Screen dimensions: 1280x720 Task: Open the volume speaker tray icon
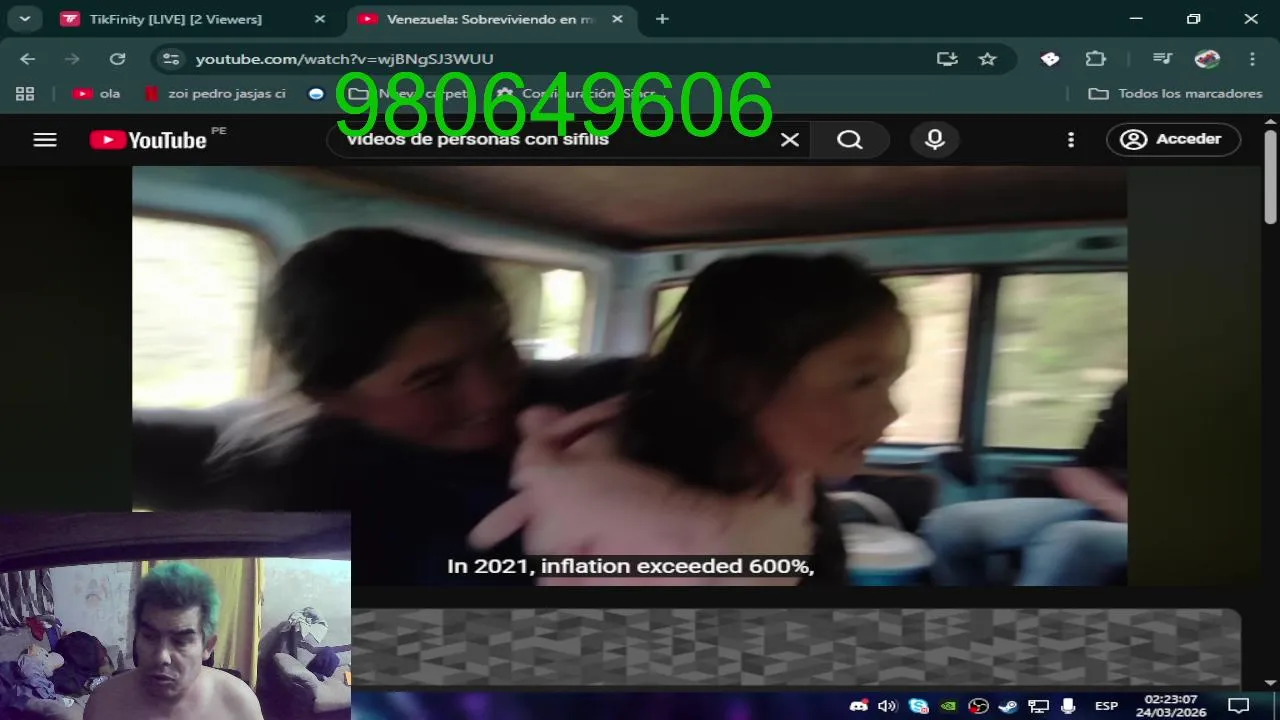887,706
